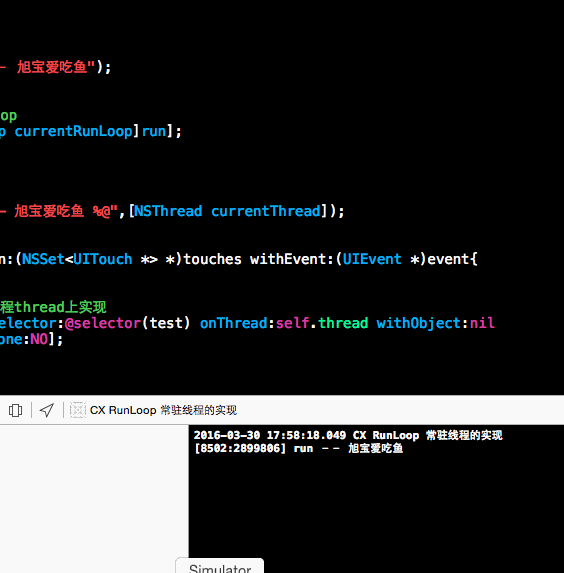Place cursor on currentRunLoop in the code
This screenshot has height=573, width=564.
click(73, 131)
